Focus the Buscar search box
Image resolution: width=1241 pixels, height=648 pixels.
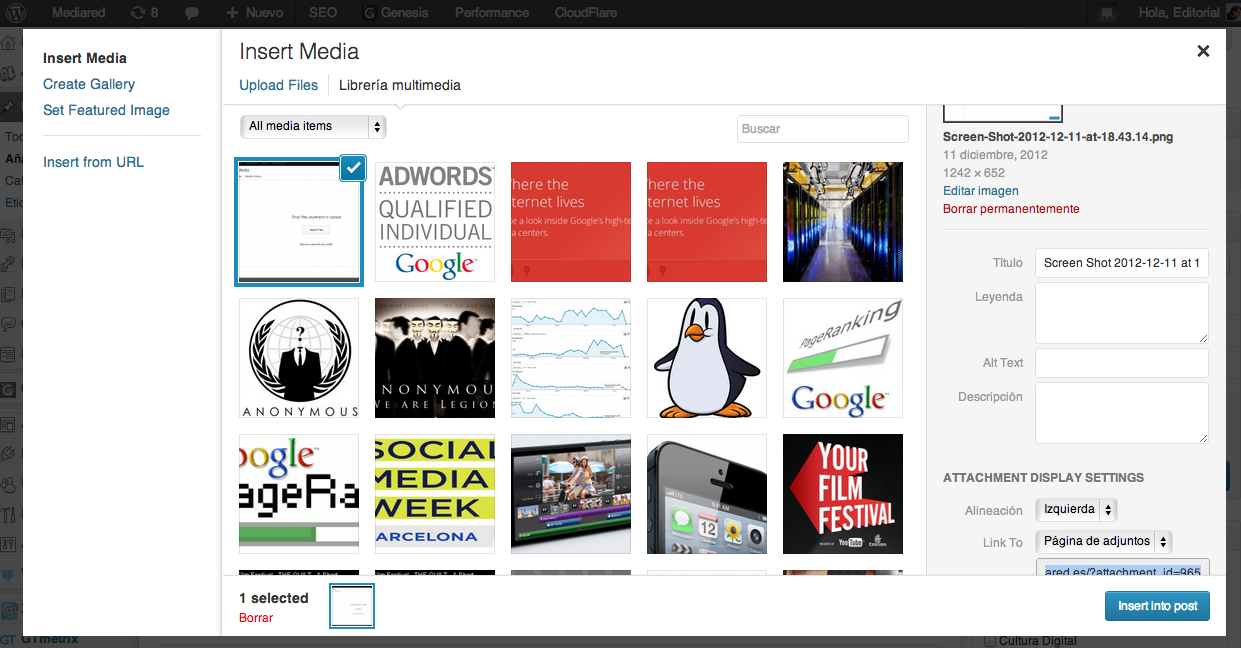tap(823, 129)
